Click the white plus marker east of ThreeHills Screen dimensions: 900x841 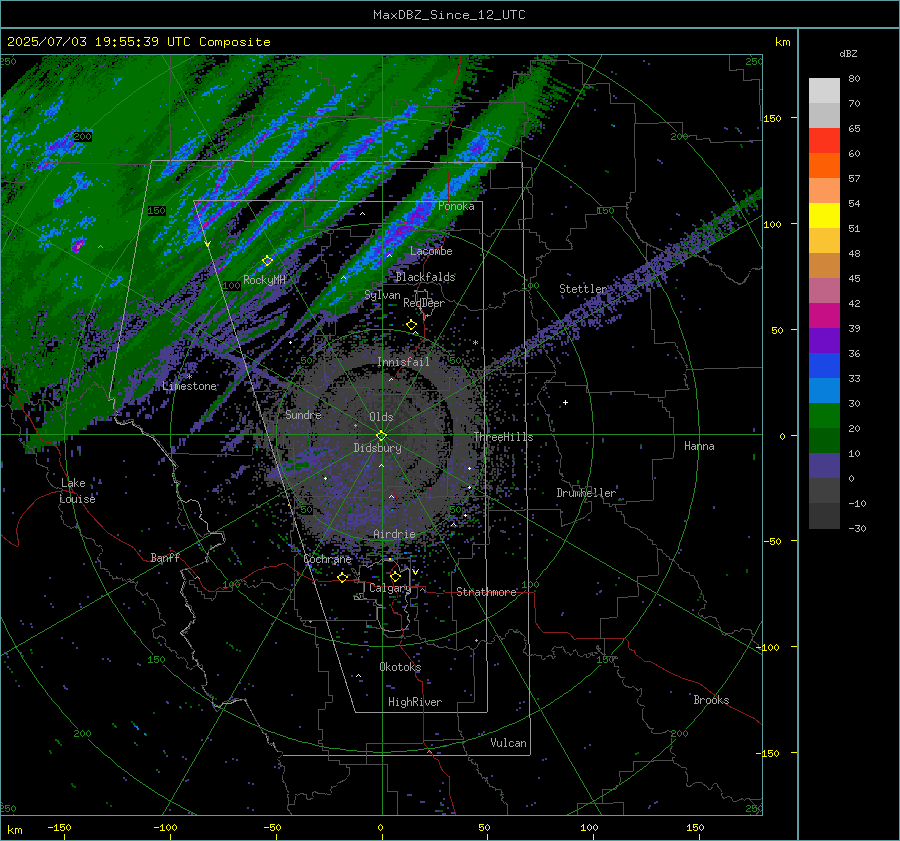click(x=565, y=402)
